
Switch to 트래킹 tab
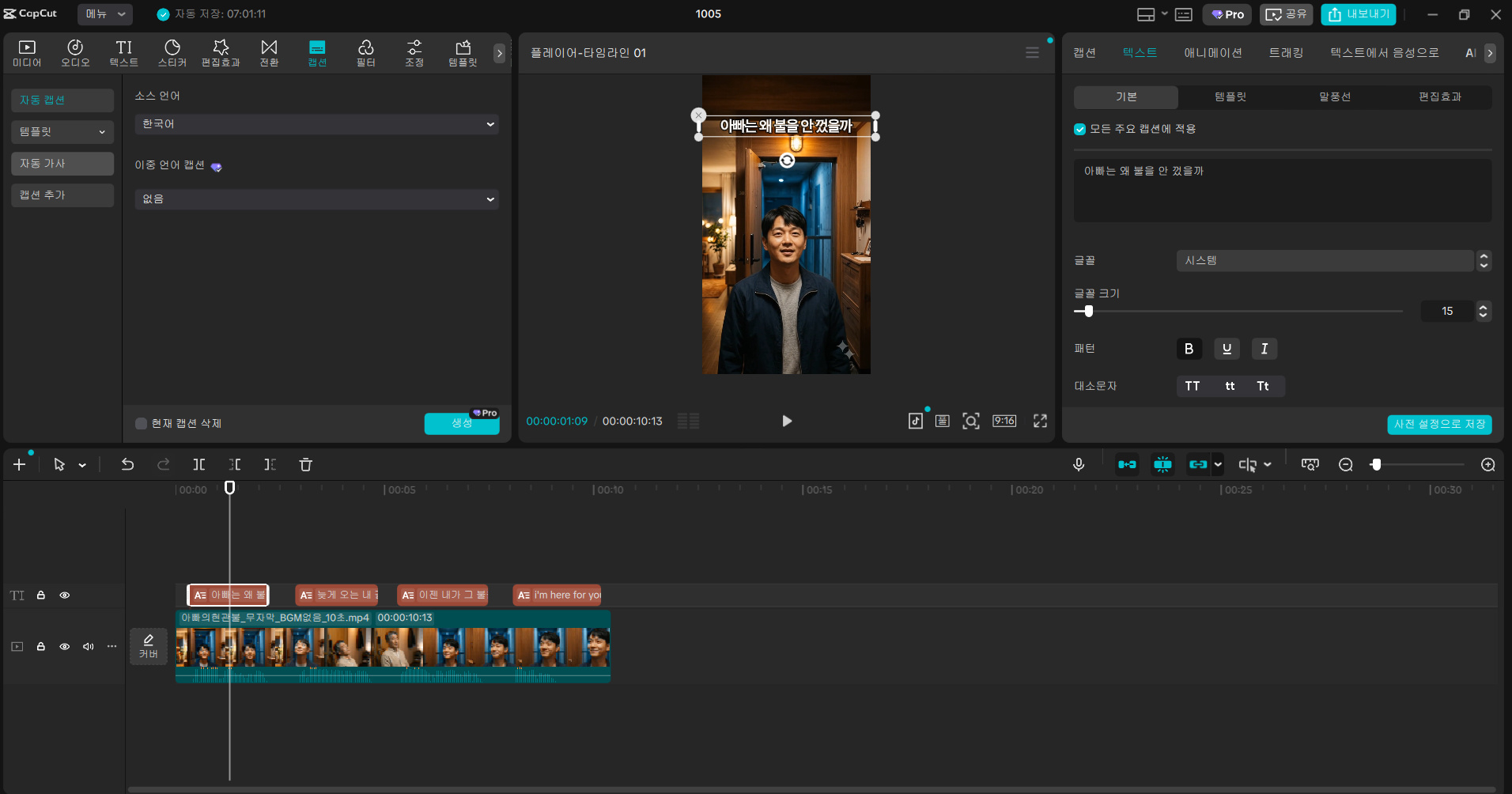(x=1286, y=53)
